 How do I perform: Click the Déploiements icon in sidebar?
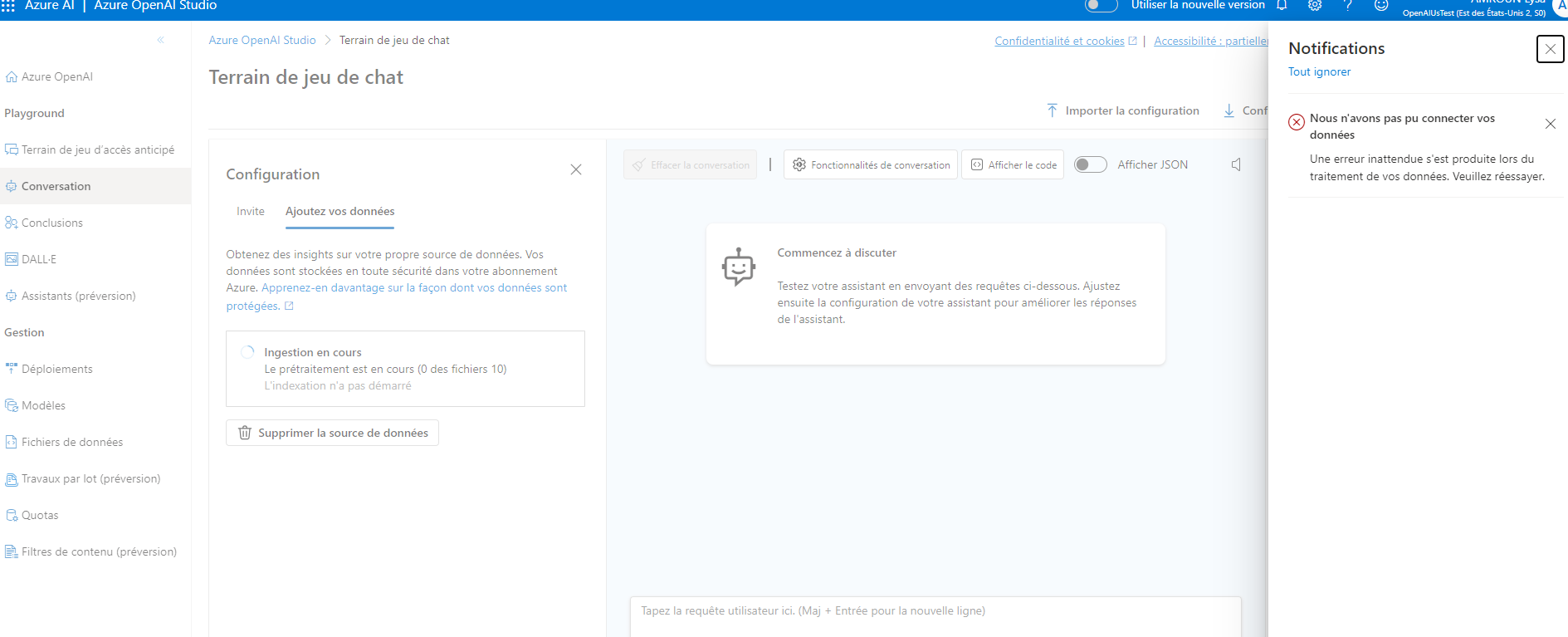coord(12,369)
